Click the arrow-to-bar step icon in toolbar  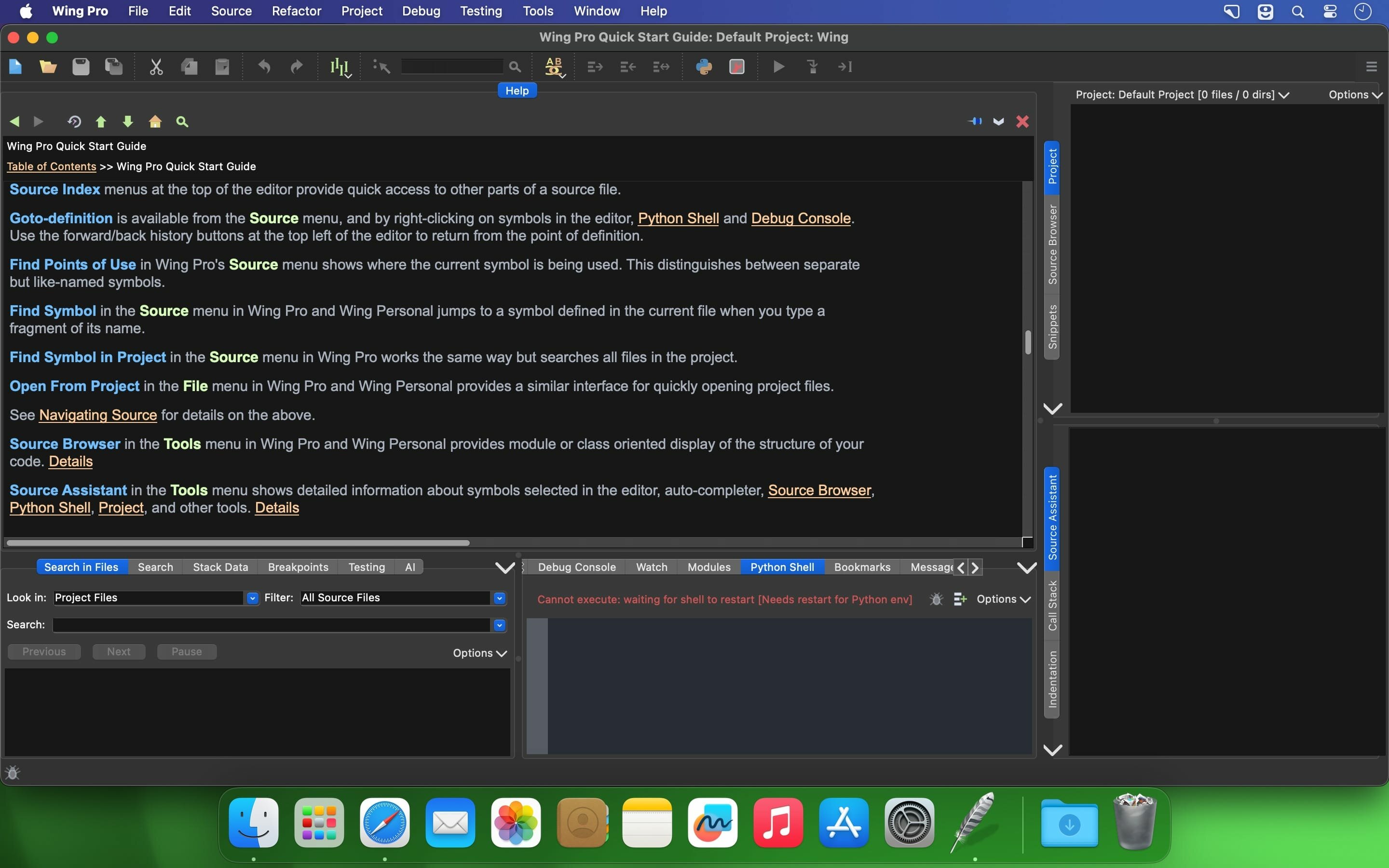[x=845, y=67]
